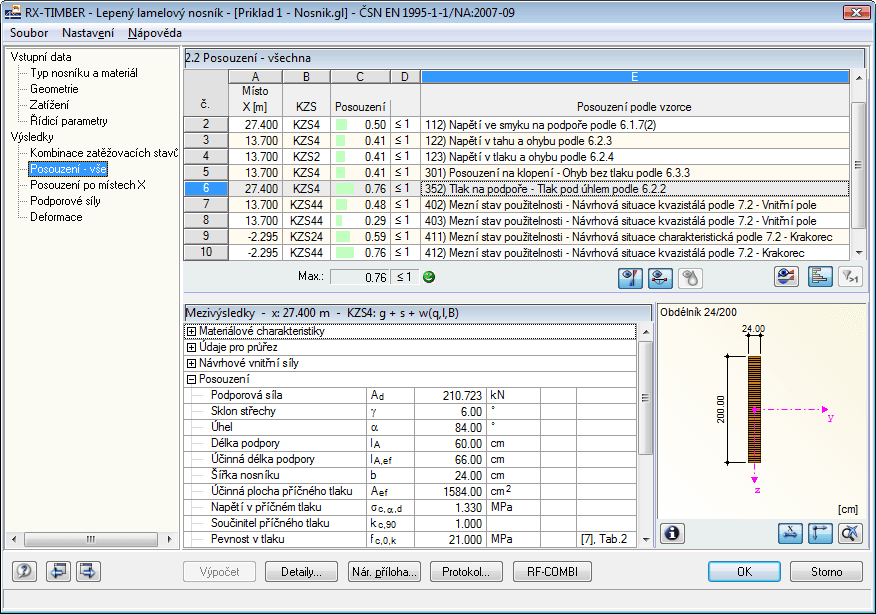Click the Podporová síla value 210.723
Screen dimensions: 876x614
click(450, 396)
